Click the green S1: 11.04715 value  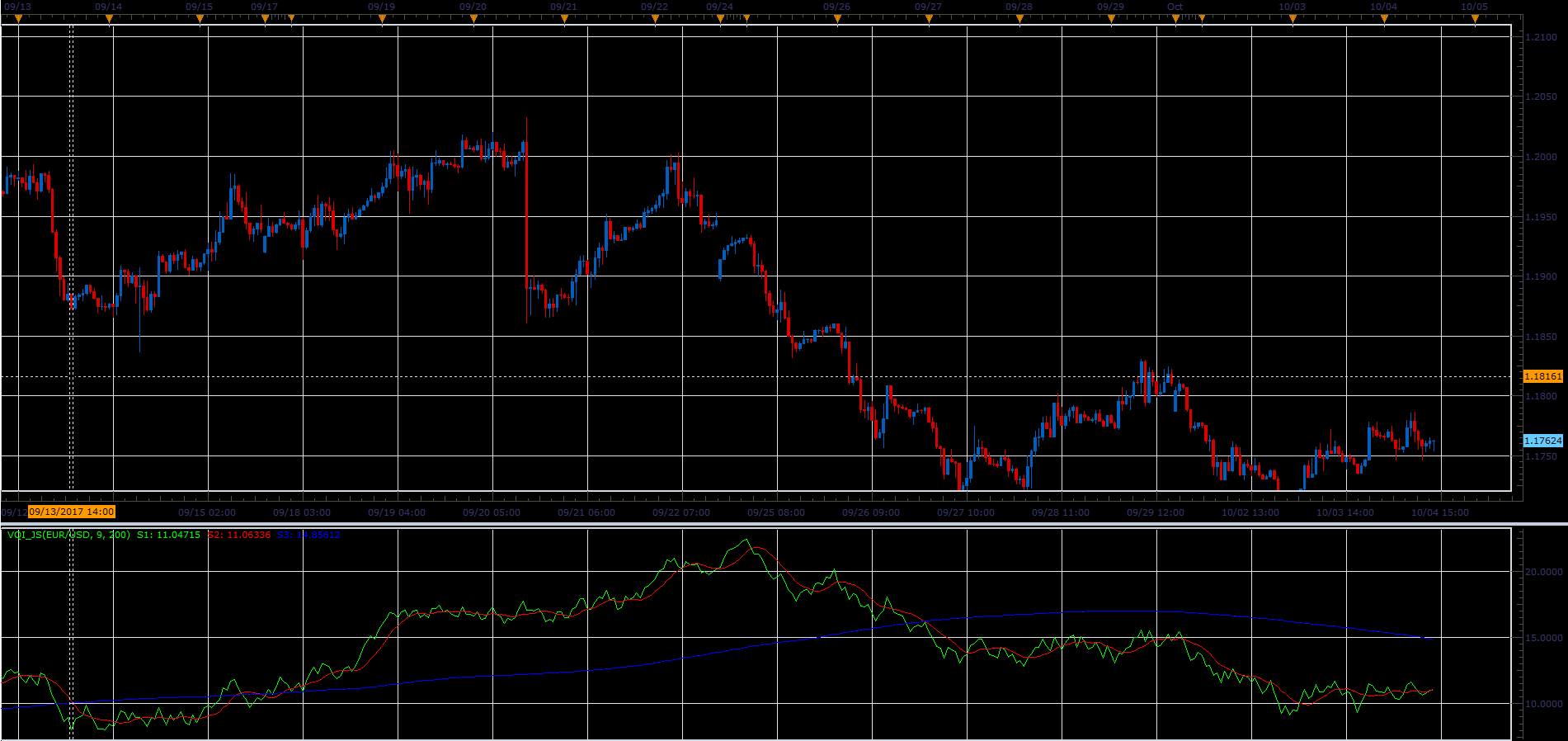pyautogui.click(x=168, y=535)
